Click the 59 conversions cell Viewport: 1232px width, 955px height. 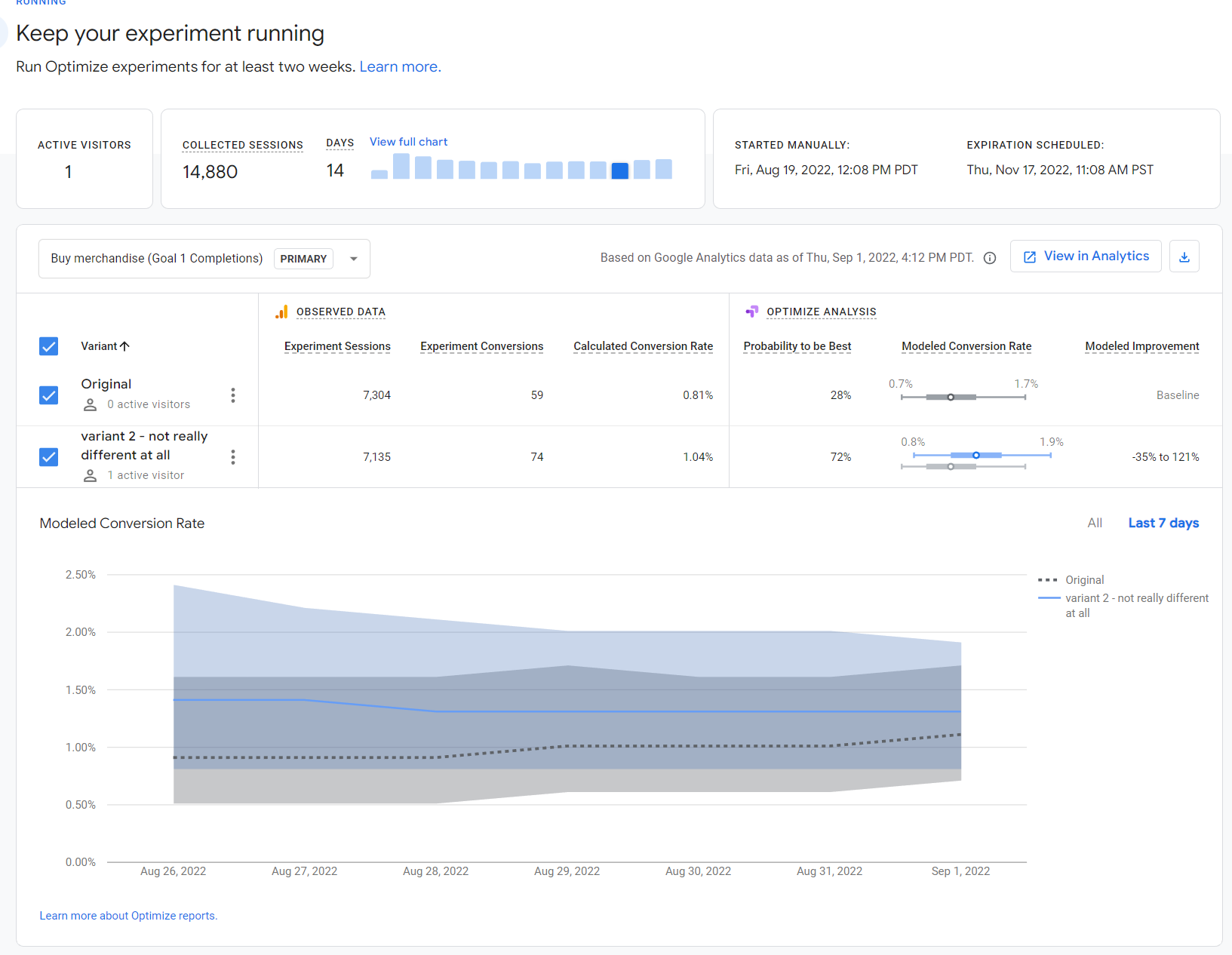coord(537,395)
